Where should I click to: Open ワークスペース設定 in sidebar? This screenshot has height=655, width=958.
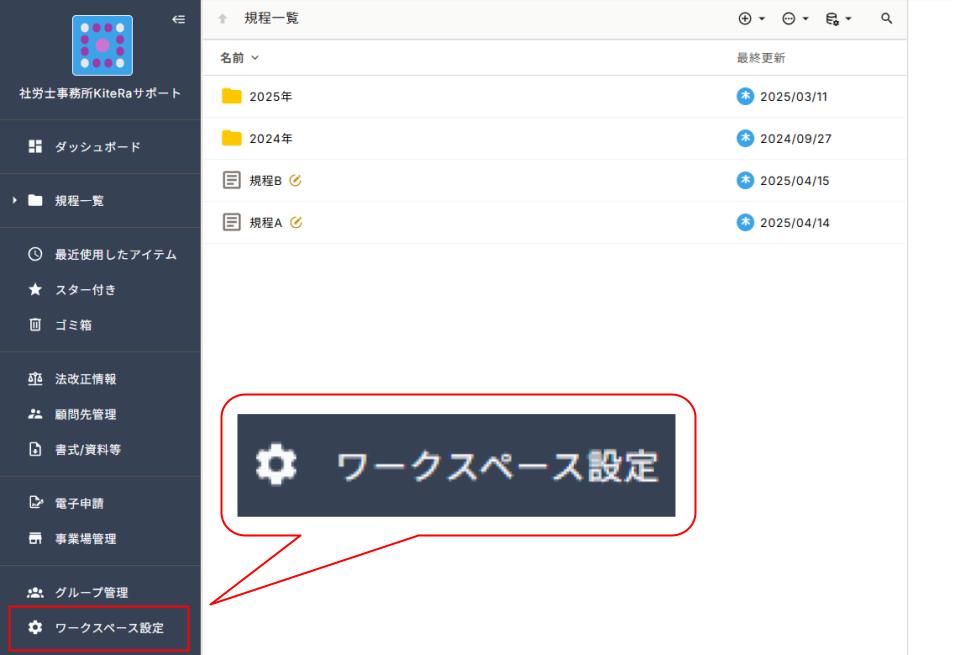pyautogui.click(x=99, y=628)
